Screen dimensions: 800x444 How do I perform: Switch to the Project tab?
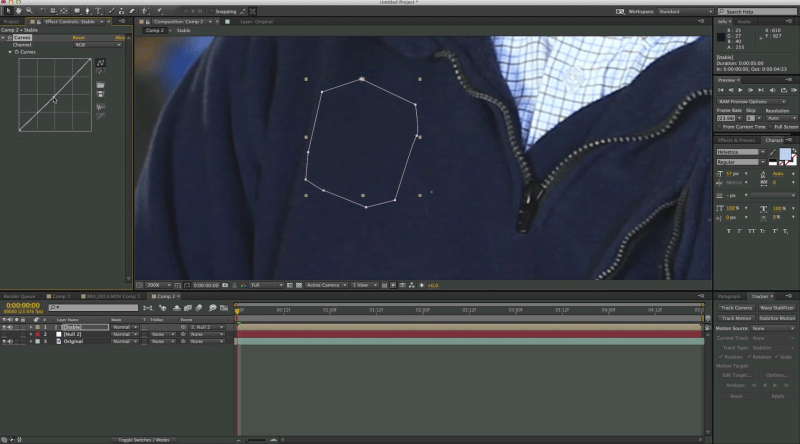[11, 22]
